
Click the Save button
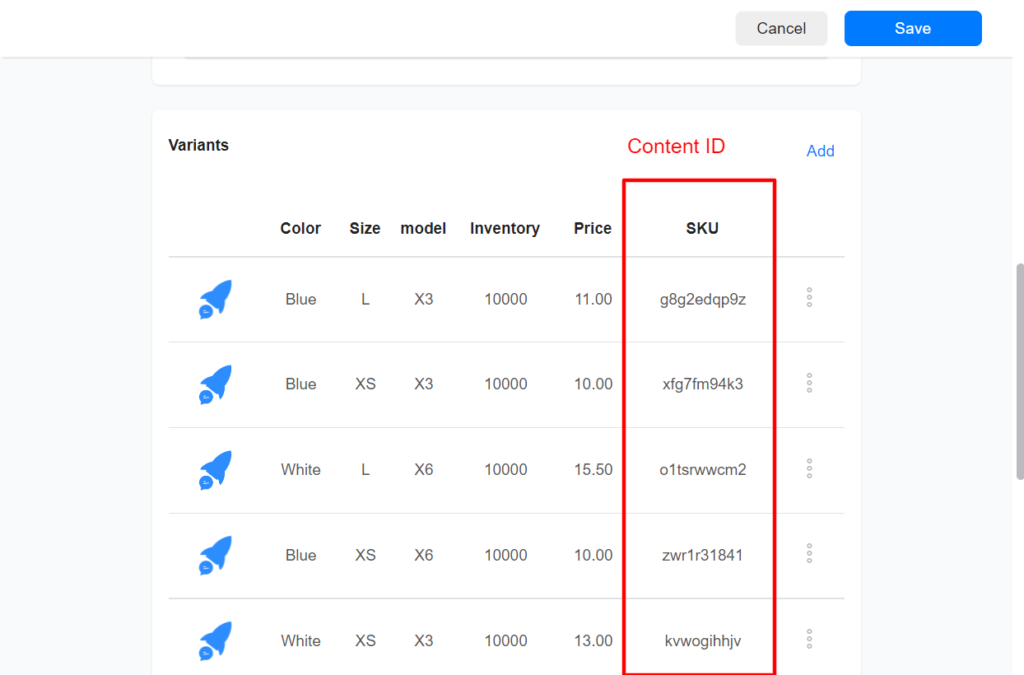pos(912,28)
